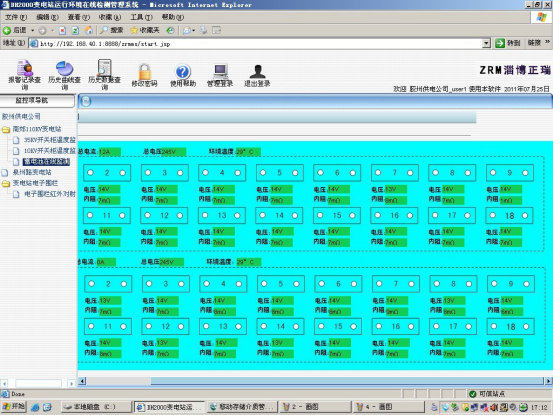Screen dimensions: 553x415
Task: Open the history curve query pie-chart icon
Action: pyautogui.click(x=64, y=68)
